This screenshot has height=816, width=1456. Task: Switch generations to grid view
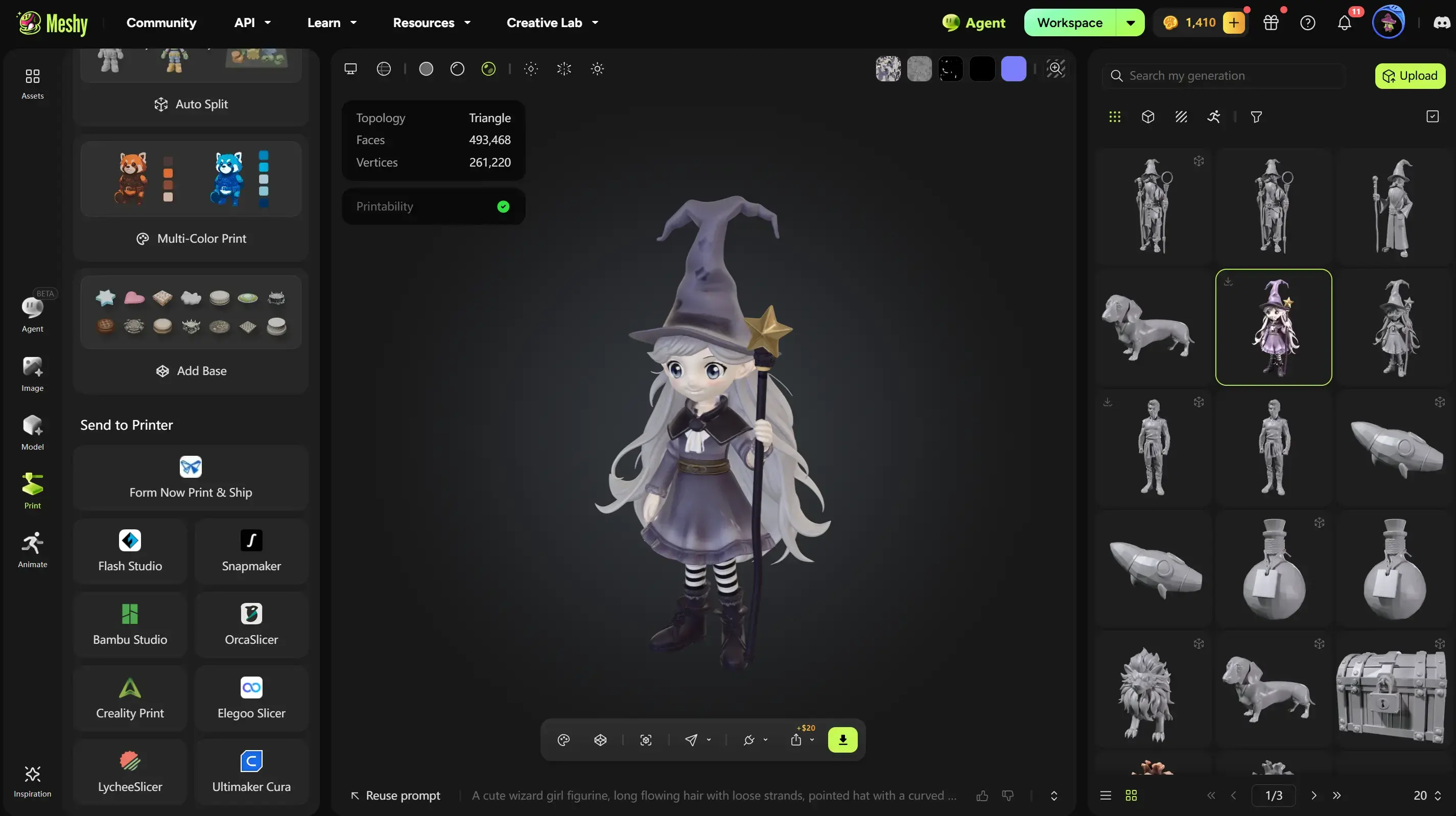pos(1131,796)
